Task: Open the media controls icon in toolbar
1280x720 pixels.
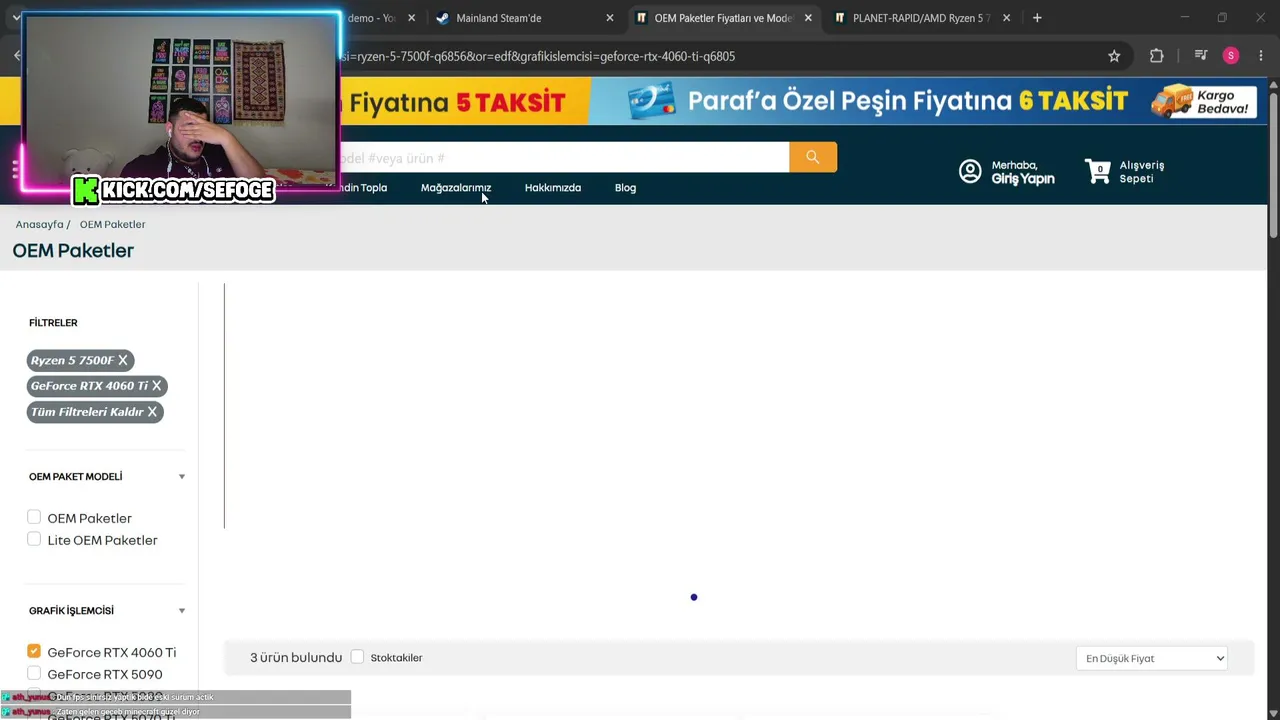Action: (1201, 56)
